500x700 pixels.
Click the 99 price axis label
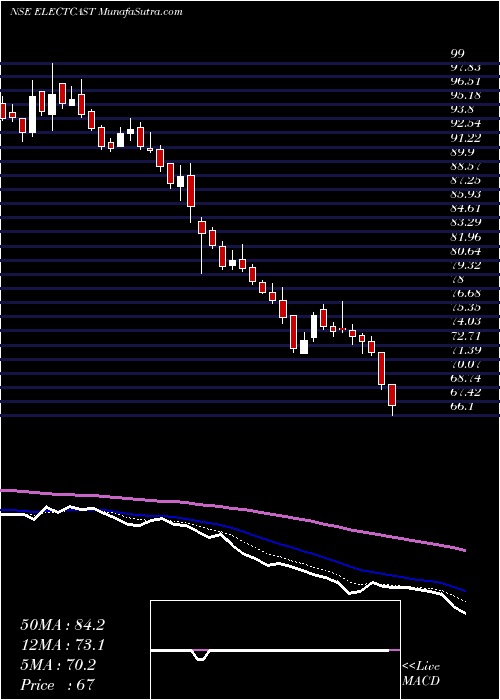(458, 54)
